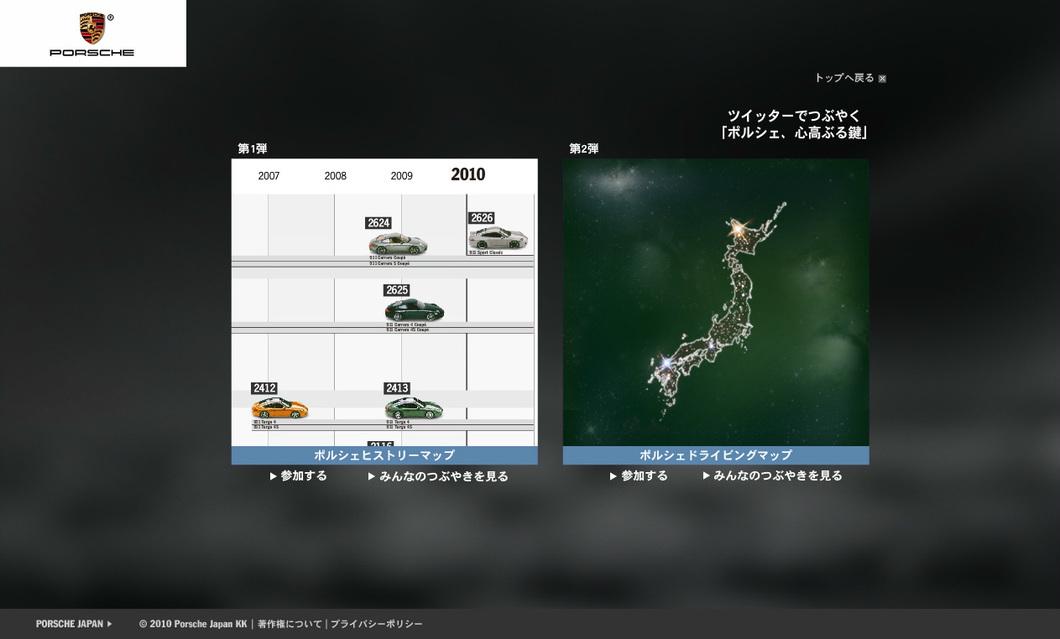Open ポルシェヒストリーマップ title bar

(x=384, y=455)
